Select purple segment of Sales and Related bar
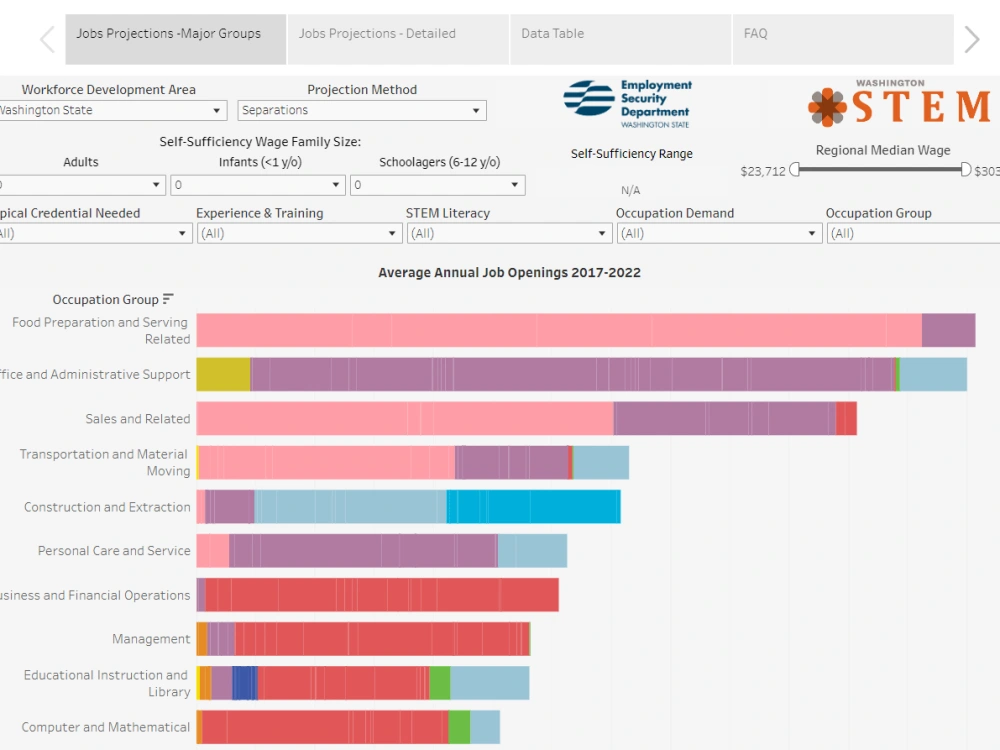Image resolution: width=1000 pixels, height=750 pixels. tap(724, 418)
